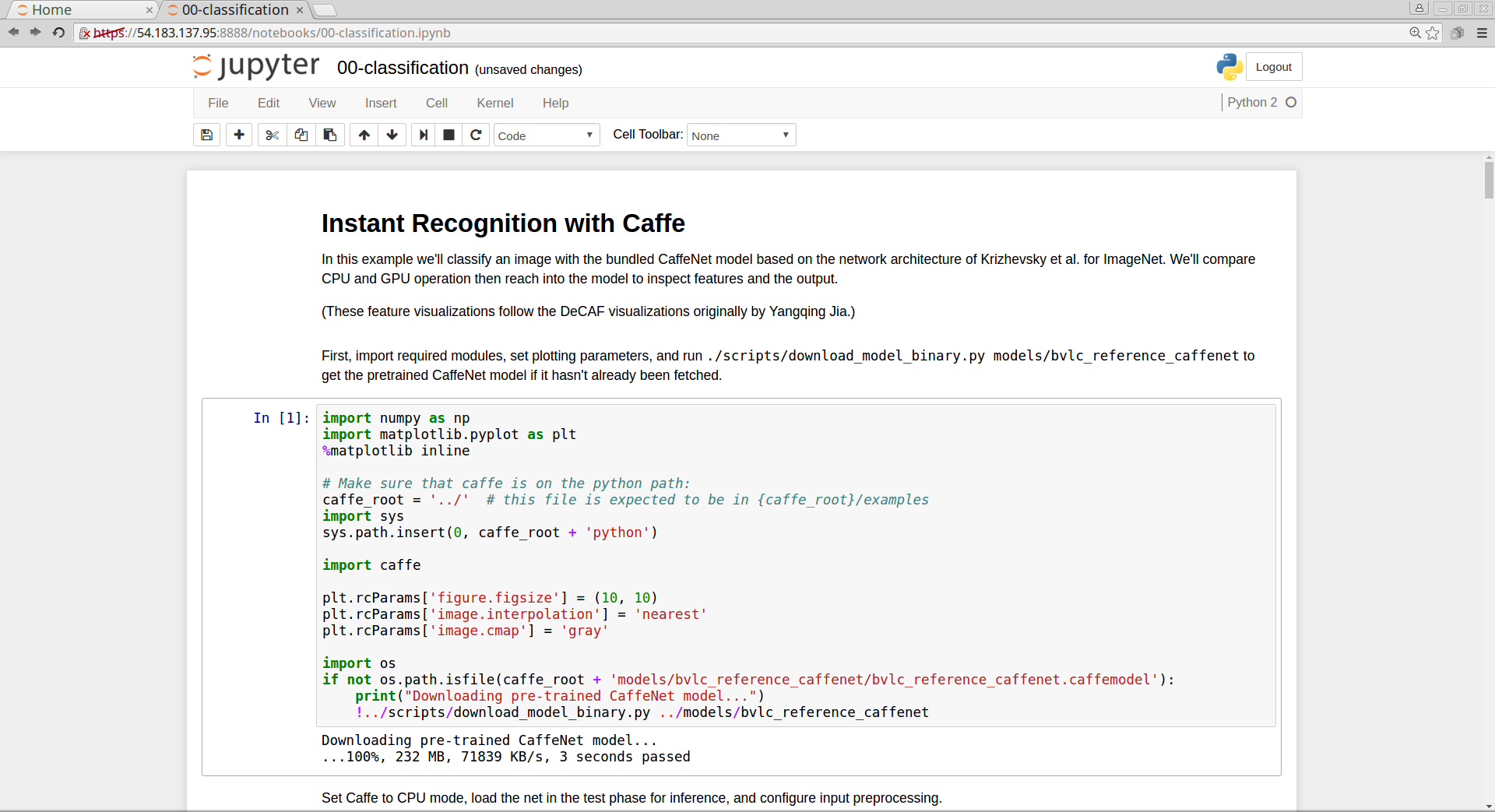The height and width of the screenshot is (812, 1495).
Task: Click the Logout button
Action: click(1273, 67)
